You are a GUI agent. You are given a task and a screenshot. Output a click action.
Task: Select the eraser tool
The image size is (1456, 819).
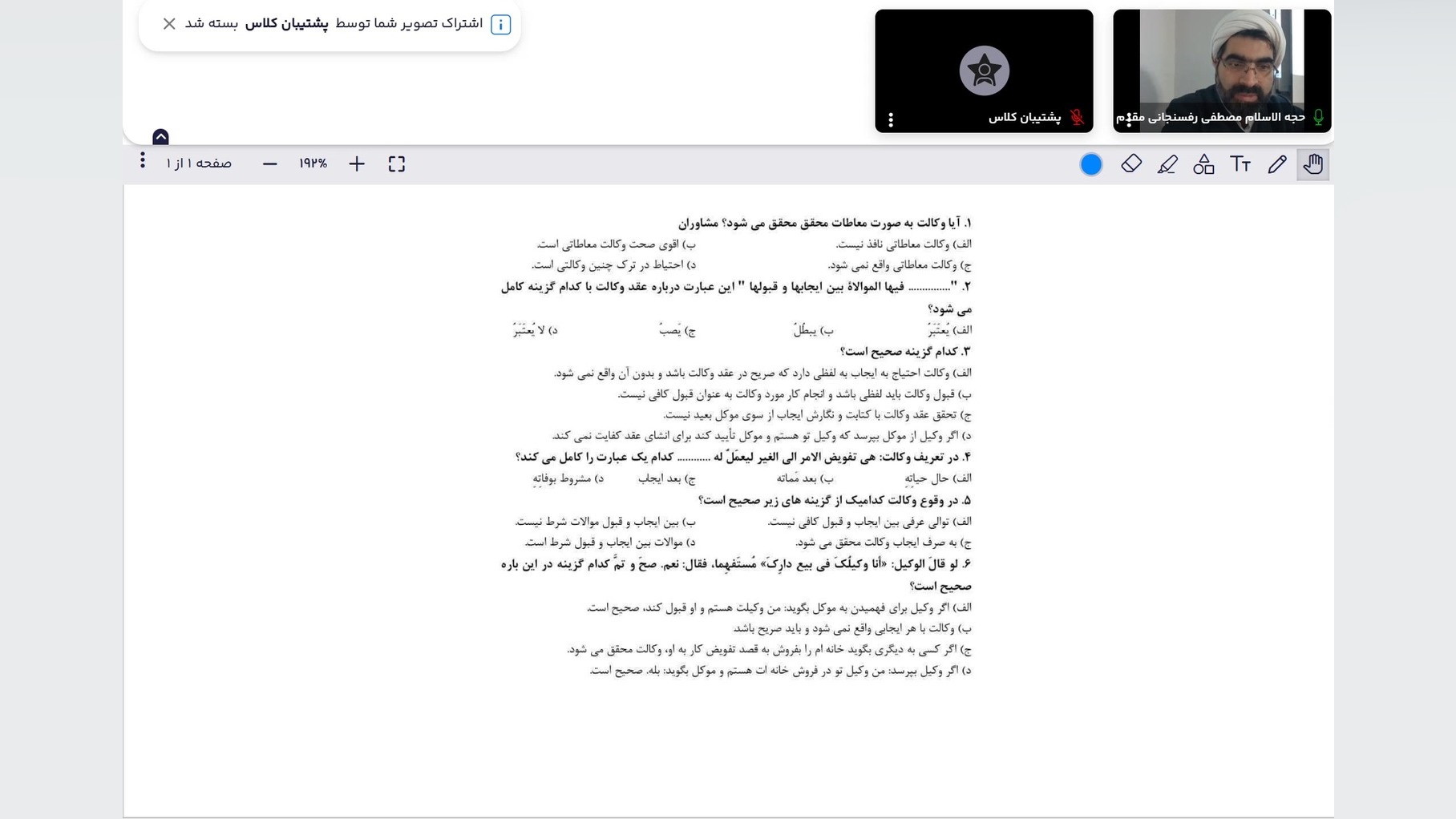point(1131,163)
